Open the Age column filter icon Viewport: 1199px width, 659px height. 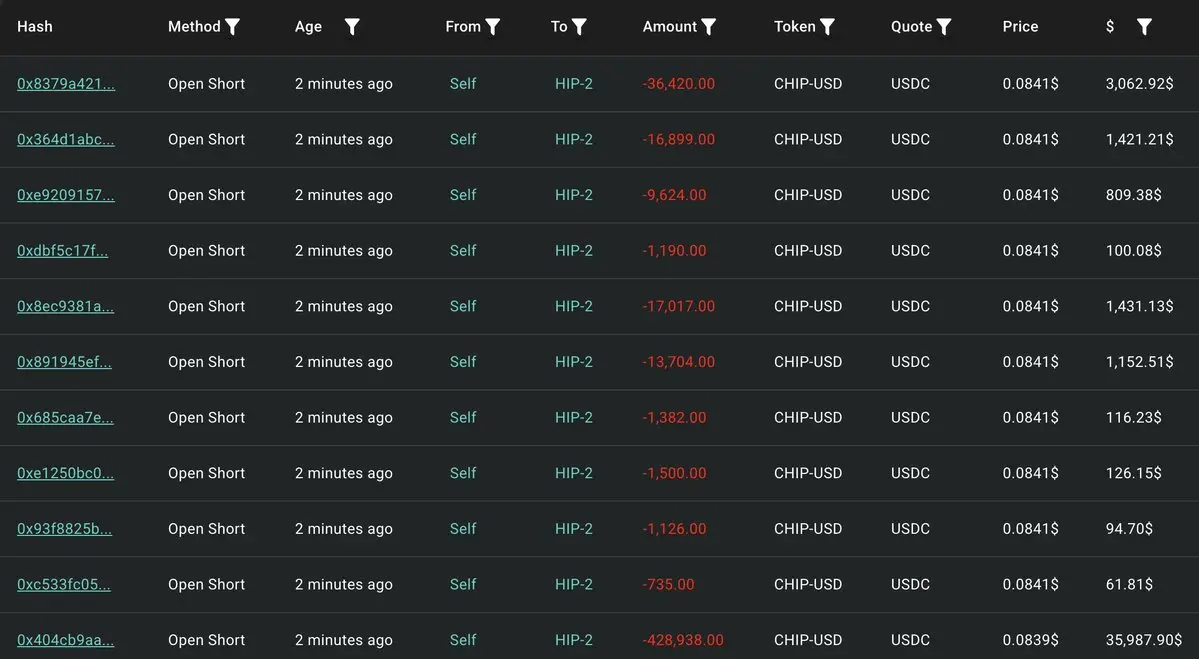[x=352, y=27]
